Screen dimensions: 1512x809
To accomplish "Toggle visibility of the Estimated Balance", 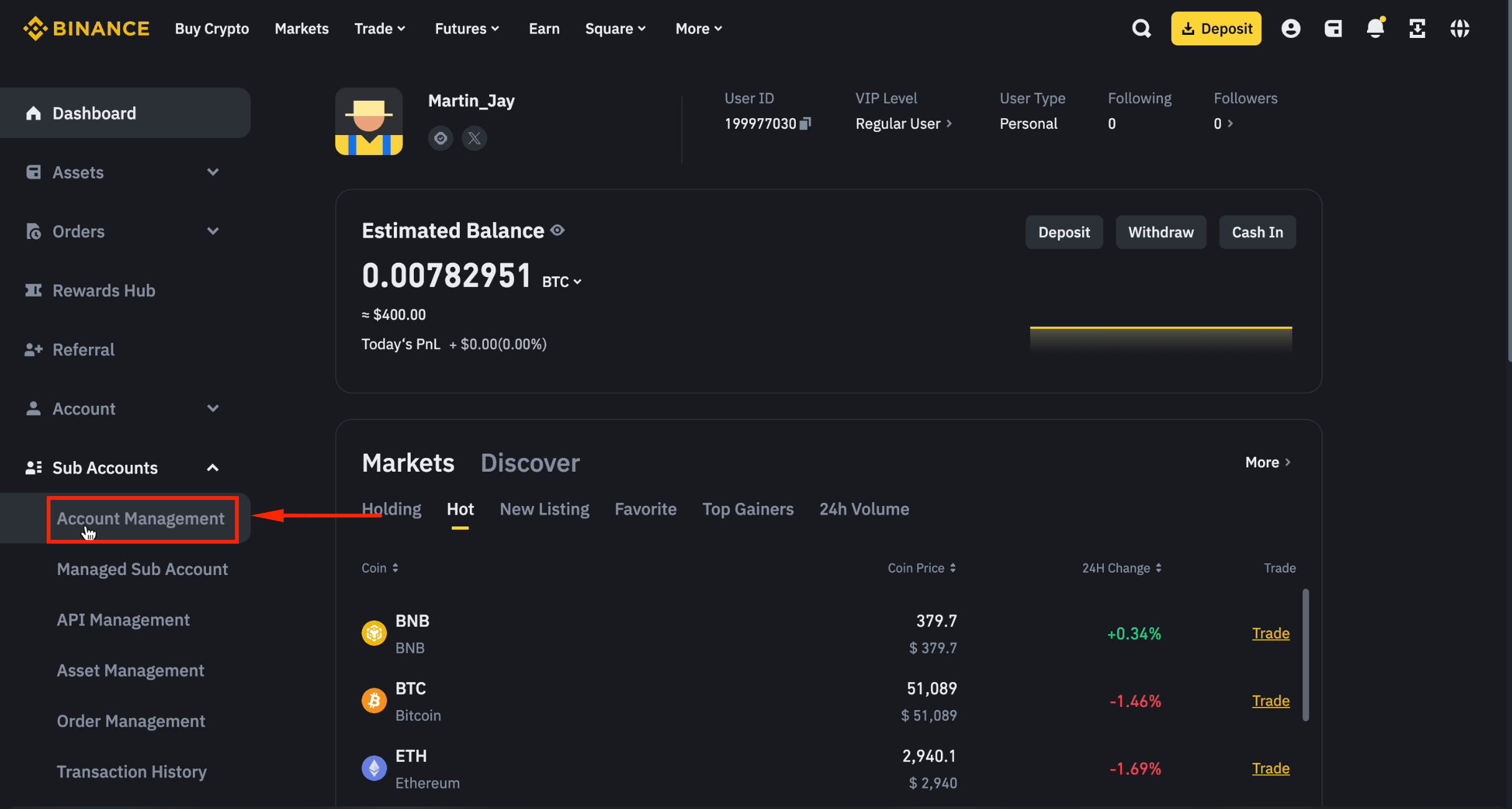I will 558,230.
